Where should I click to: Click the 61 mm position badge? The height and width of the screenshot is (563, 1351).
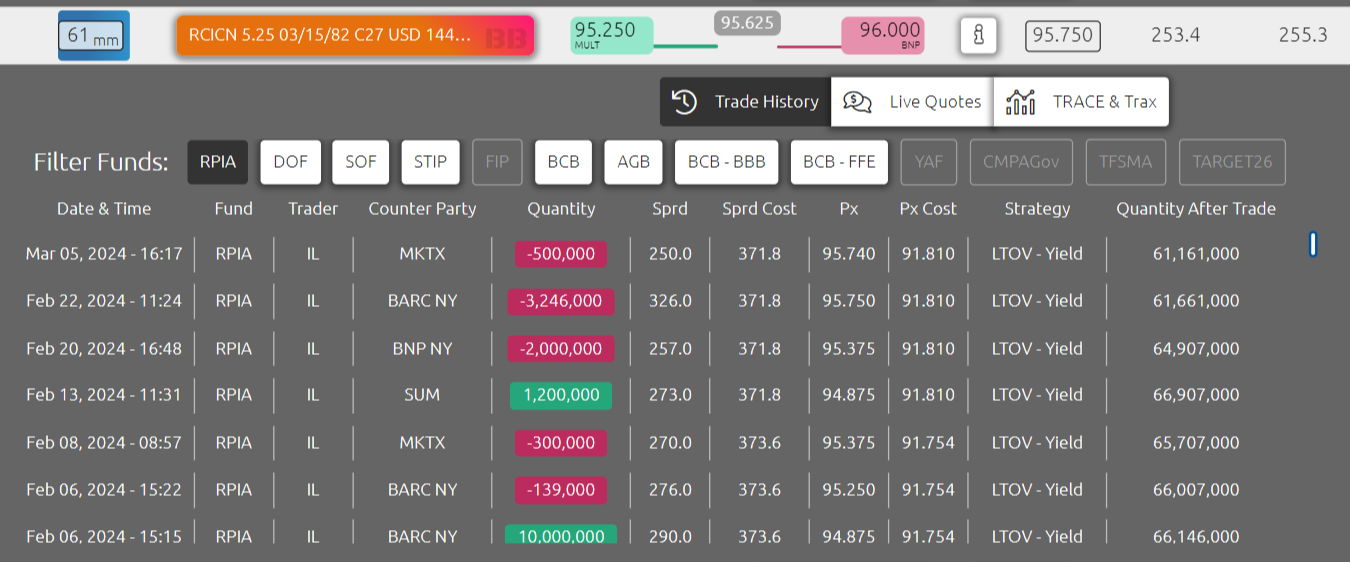[x=94, y=36]
